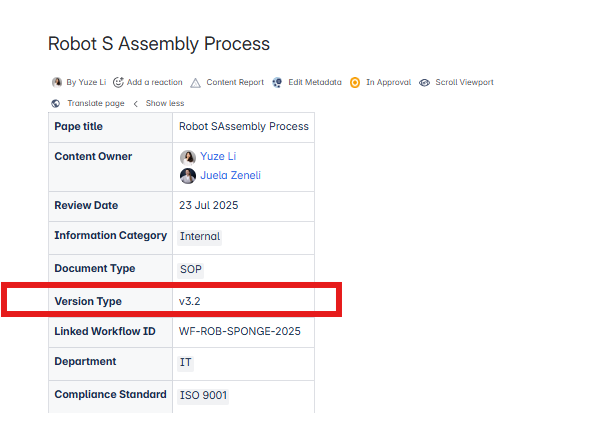Collapse metadata with Show less chevron
The width and height of the screenshot is (591, 424).
point(136,104)
